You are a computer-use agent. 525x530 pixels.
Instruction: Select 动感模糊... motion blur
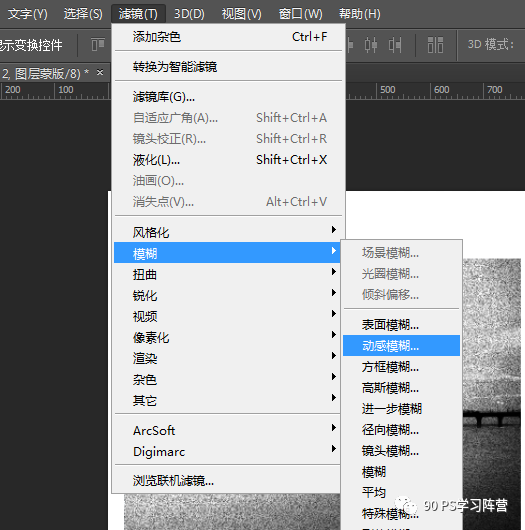[x=401, y=345]
